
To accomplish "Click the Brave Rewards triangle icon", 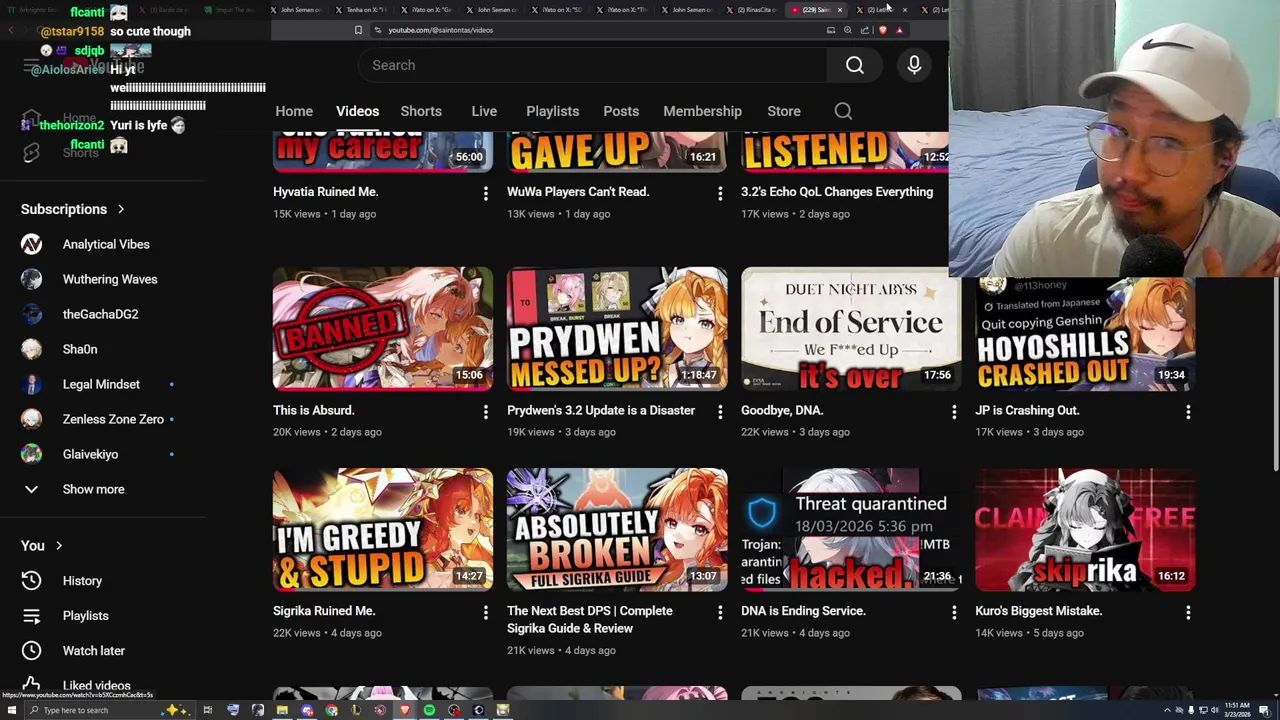I will (899, 30).
